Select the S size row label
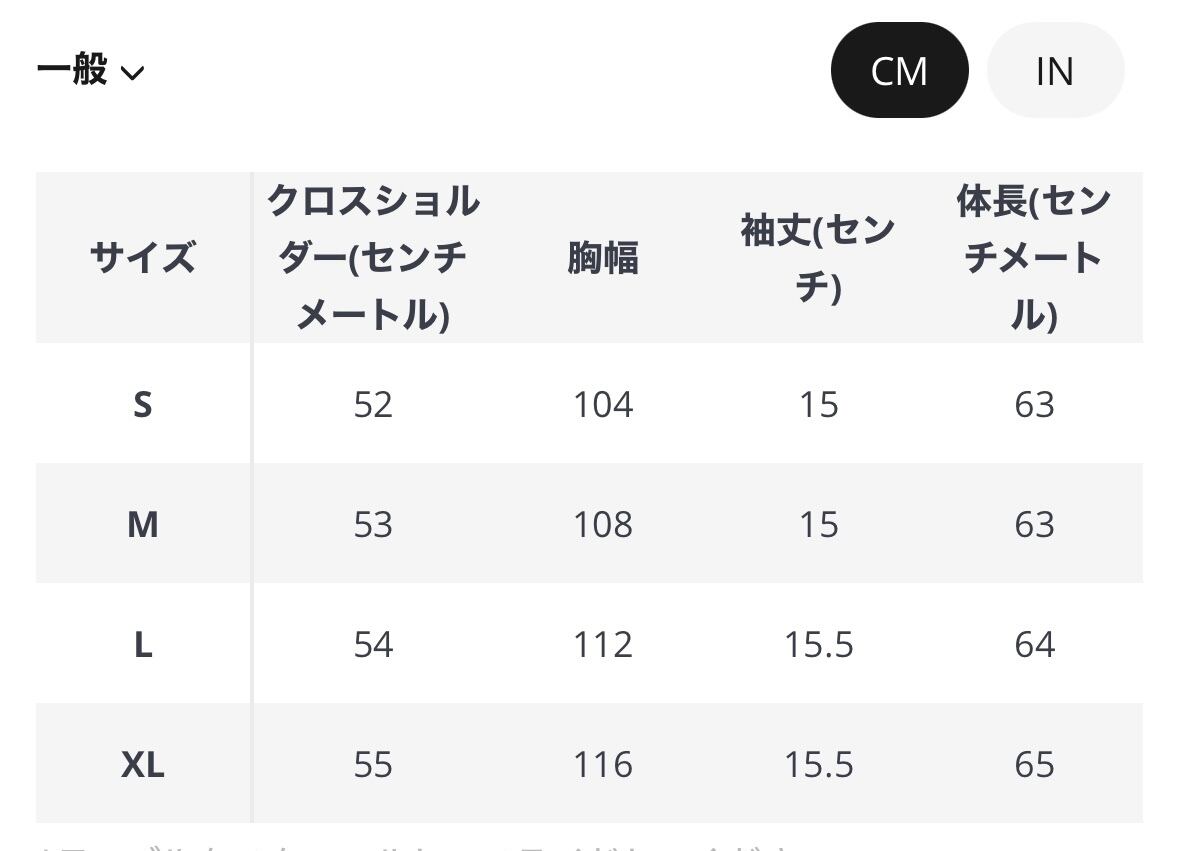The height and width of the screenshot is (851, 1179). tap(143, 404)
